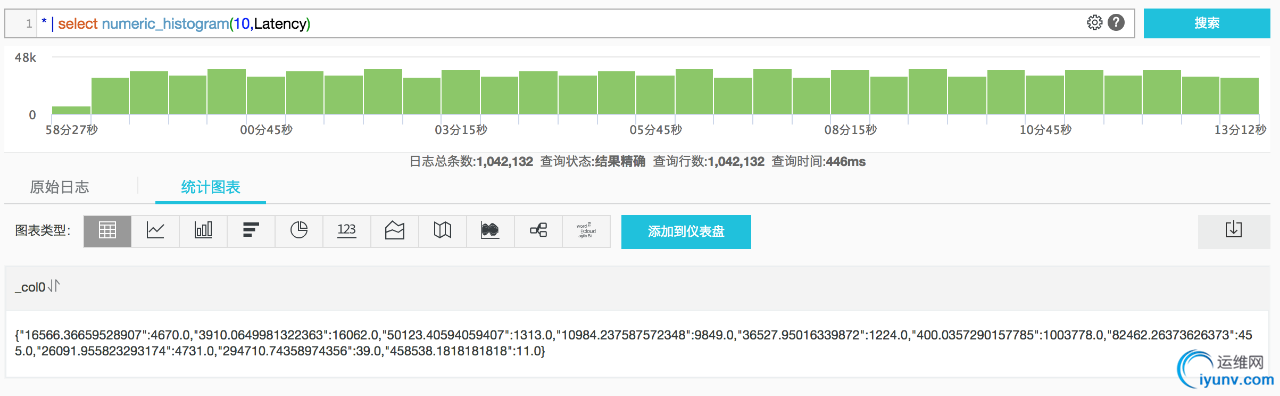The height and width of the screenshot is (396, 1280).
Task: Click the 10分45秒 time axis label
Action: 1045,130
